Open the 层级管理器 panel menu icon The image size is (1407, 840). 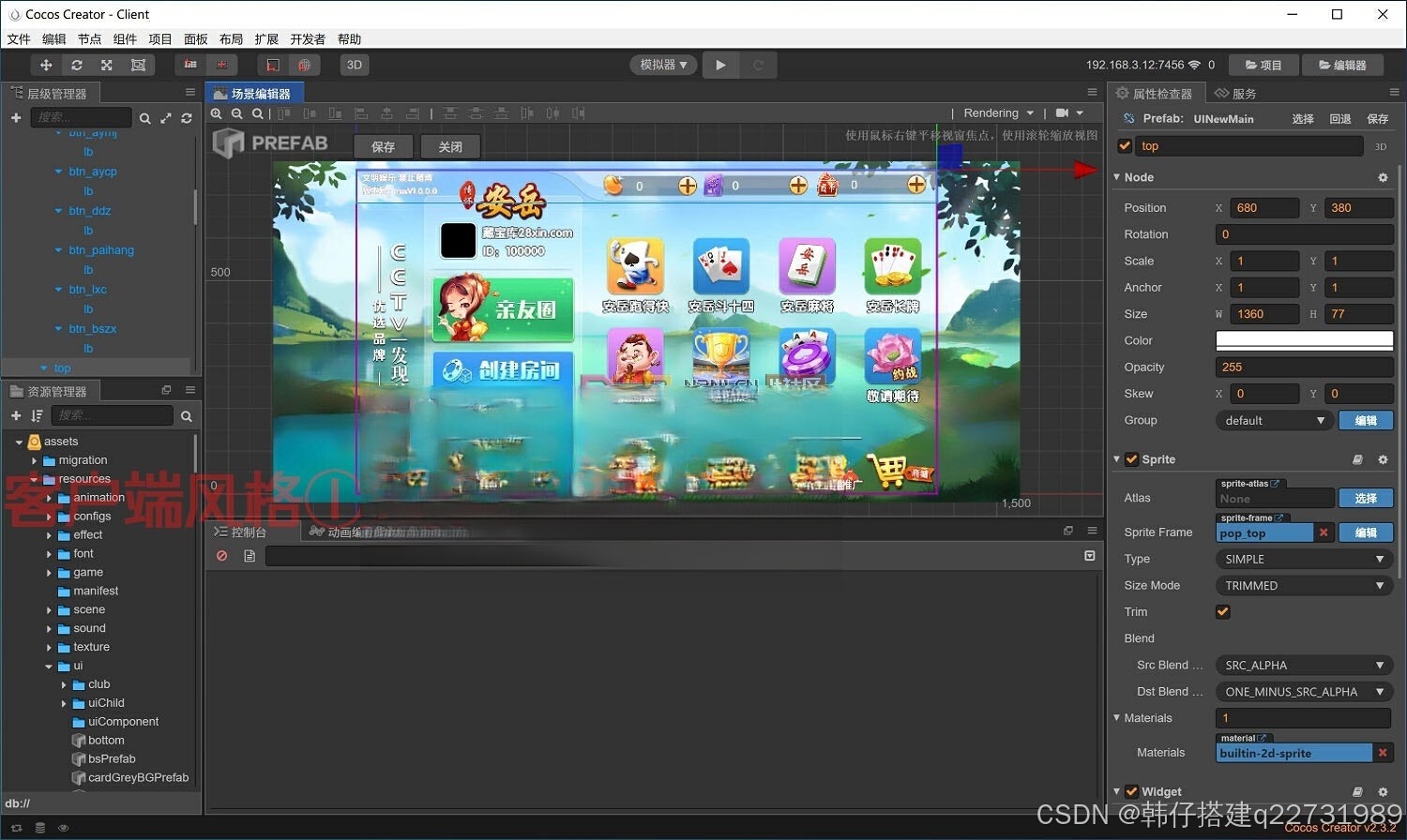tap(190, 92)
